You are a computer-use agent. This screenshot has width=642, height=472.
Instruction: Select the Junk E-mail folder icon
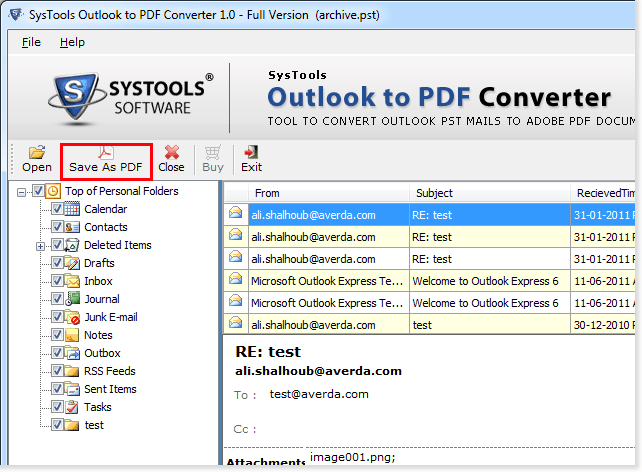tap(72, 317)
